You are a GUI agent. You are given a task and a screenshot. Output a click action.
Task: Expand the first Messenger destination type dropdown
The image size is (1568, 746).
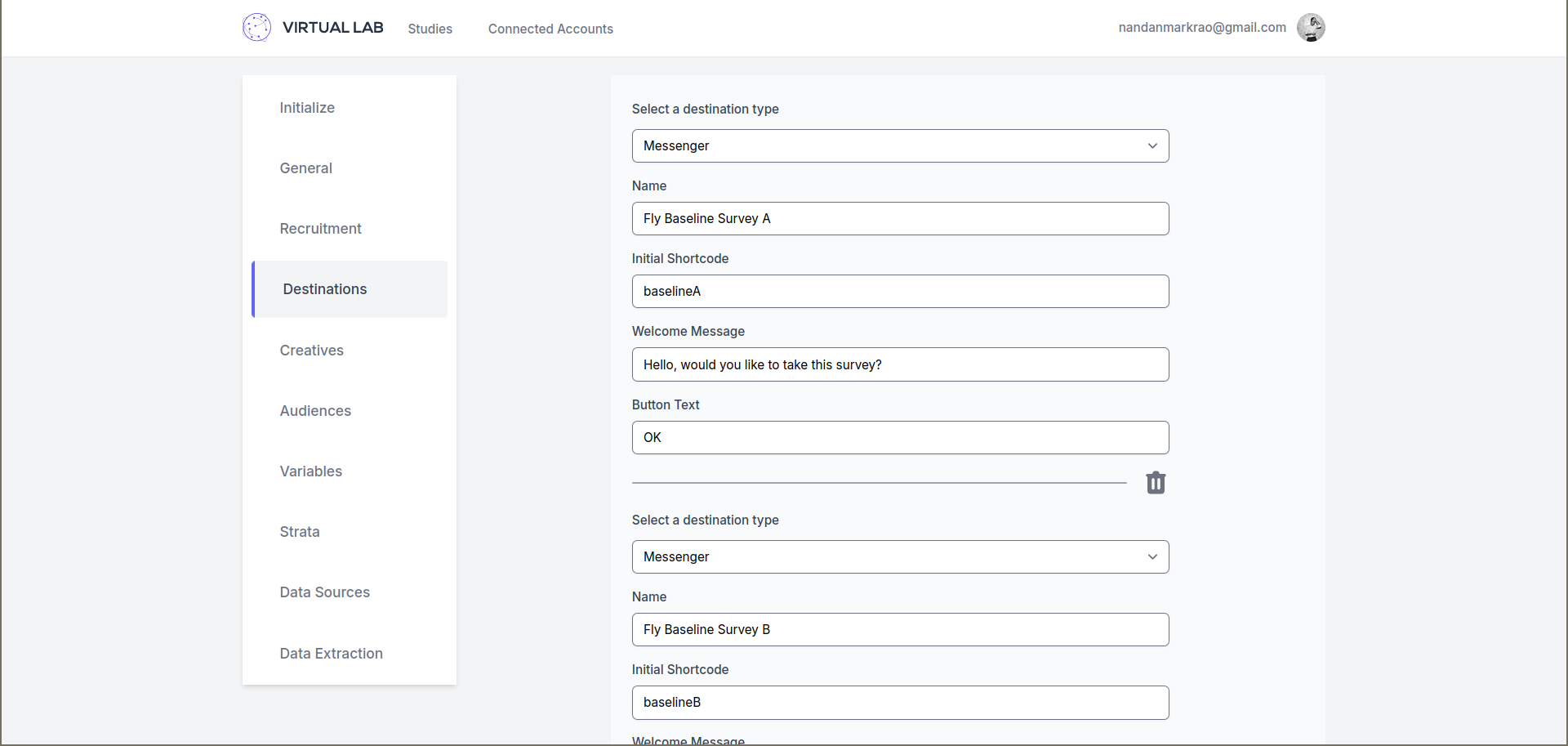[900, 145]
